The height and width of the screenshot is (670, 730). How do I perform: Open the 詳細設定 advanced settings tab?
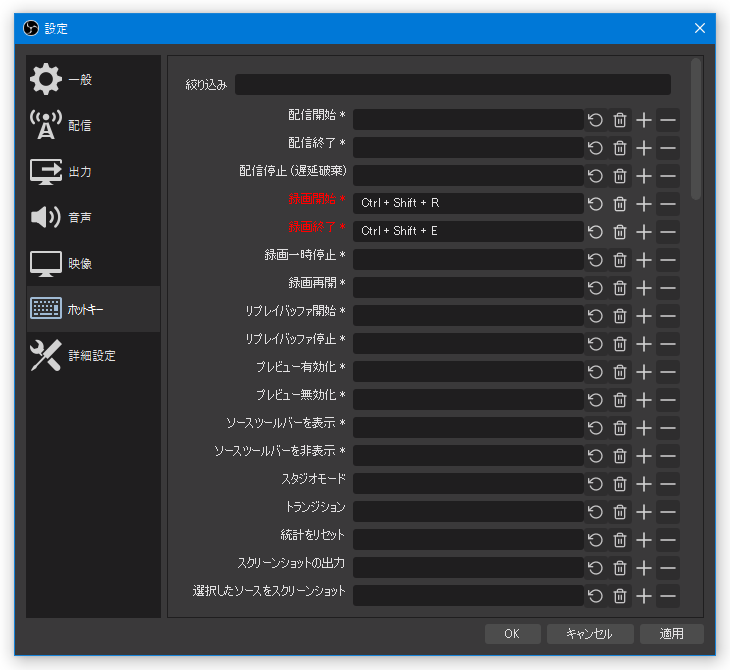pos(93,355)
